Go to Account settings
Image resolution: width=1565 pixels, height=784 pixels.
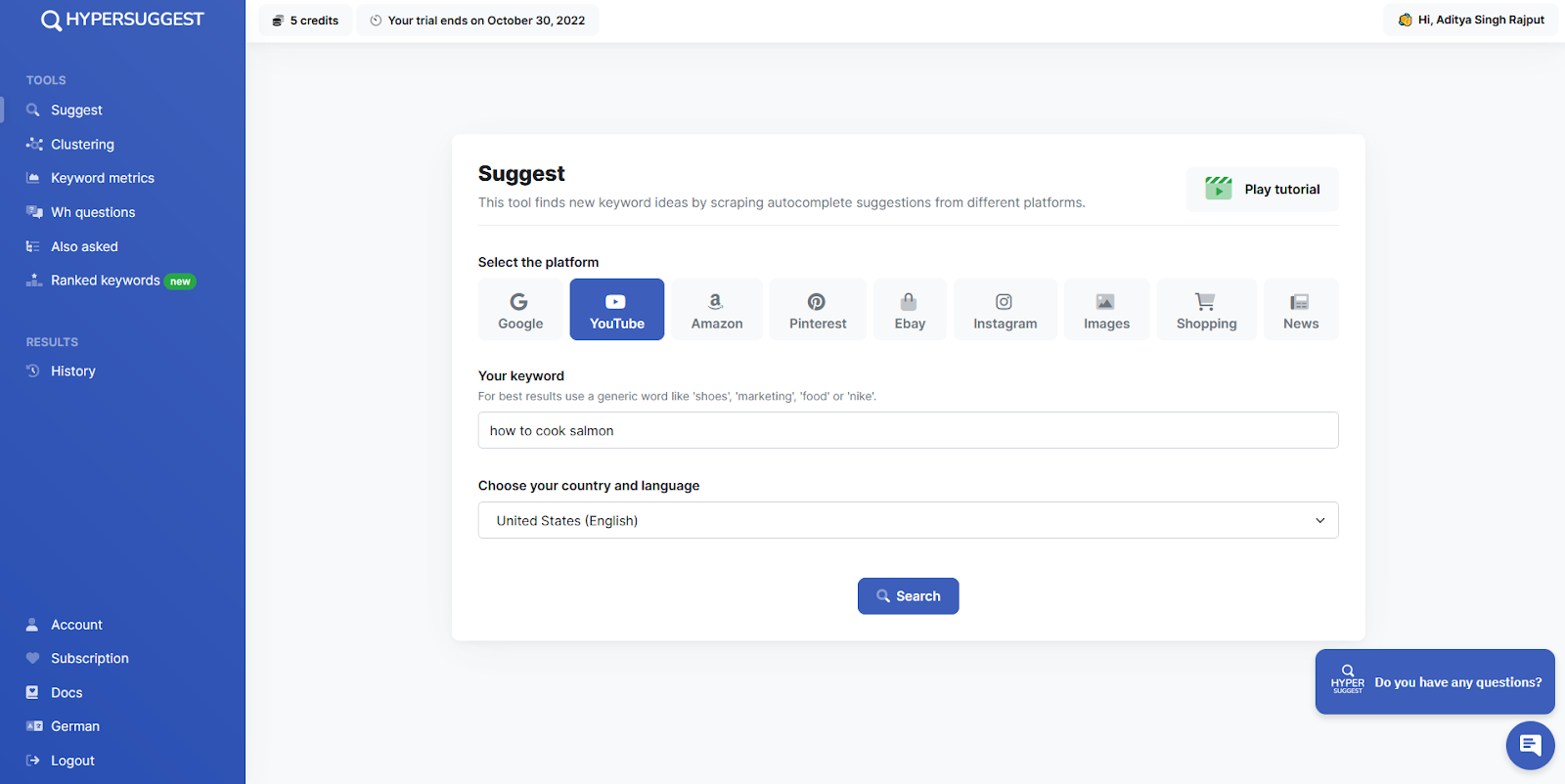coord(76,625)
